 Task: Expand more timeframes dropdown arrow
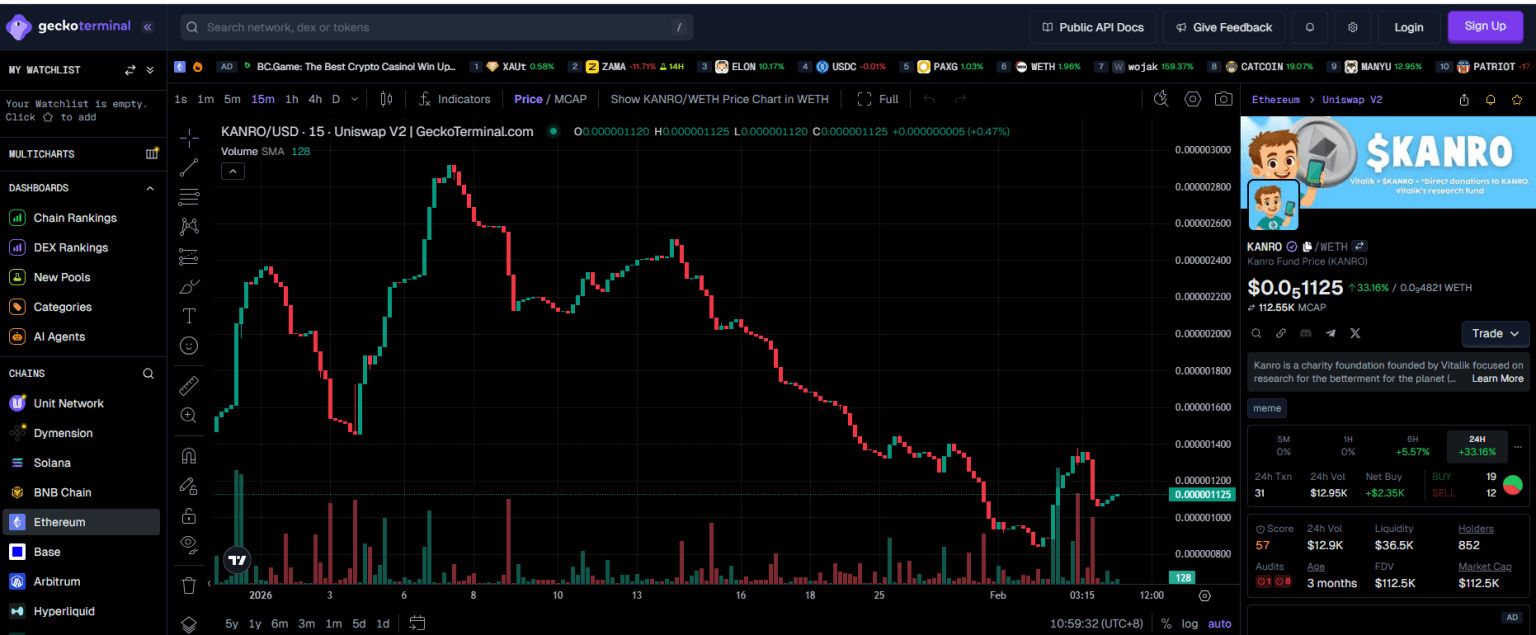354,99
